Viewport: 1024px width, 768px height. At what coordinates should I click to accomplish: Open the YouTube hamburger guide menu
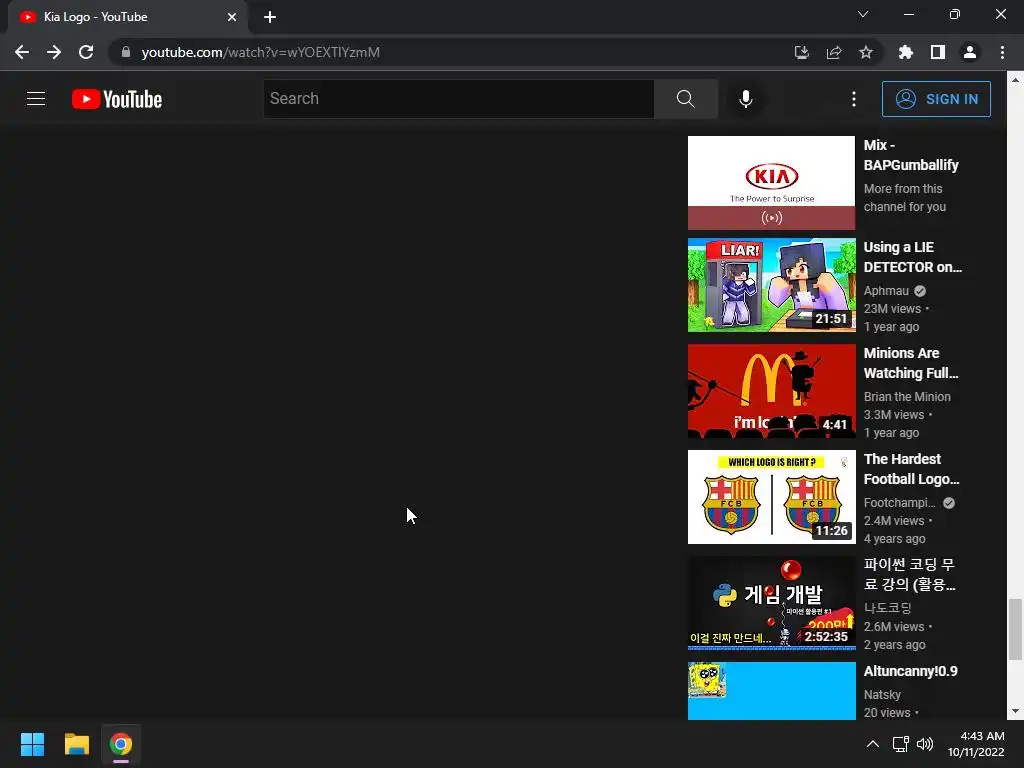pos(36,99)
